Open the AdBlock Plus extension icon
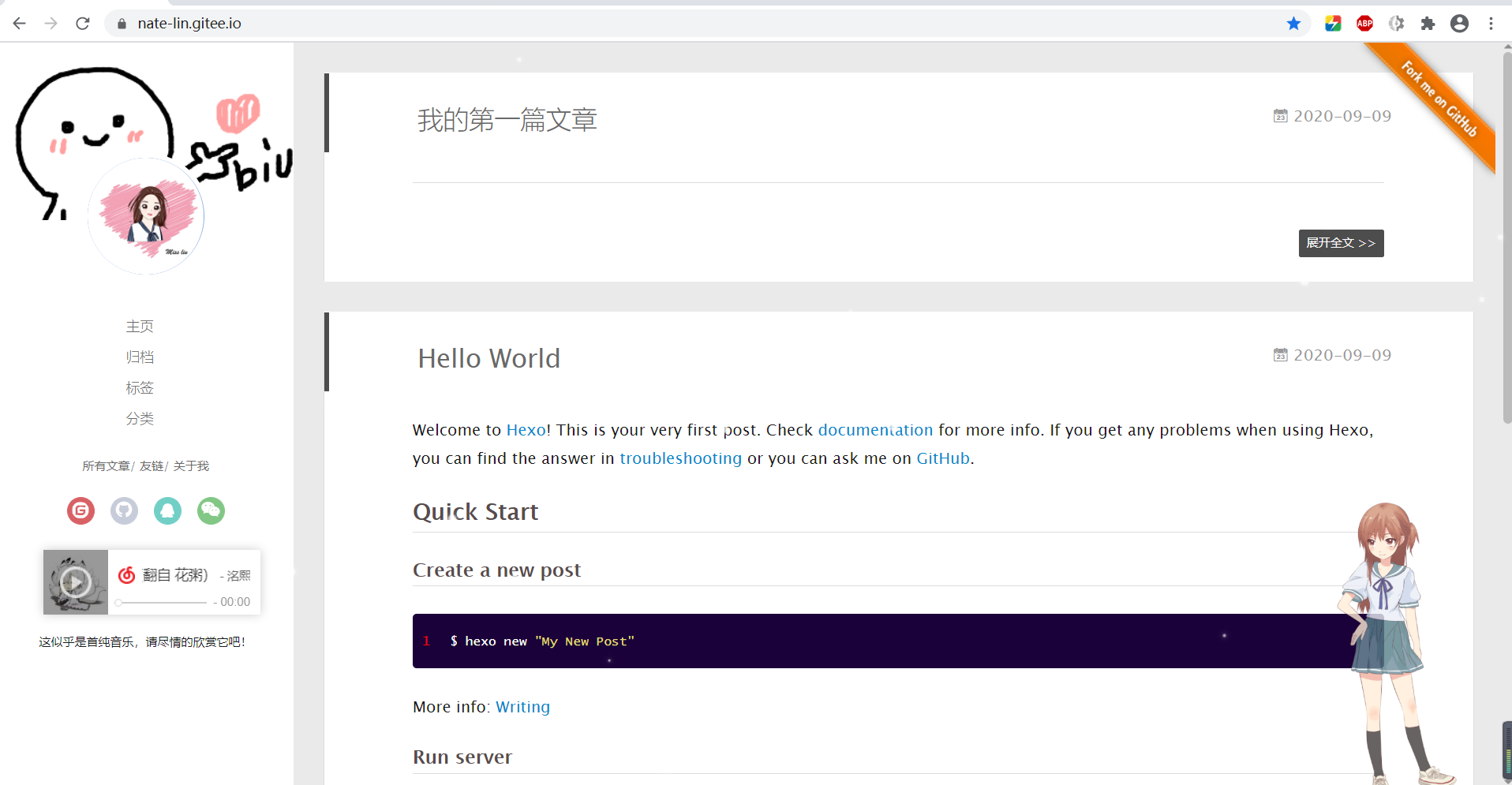 1364,24
